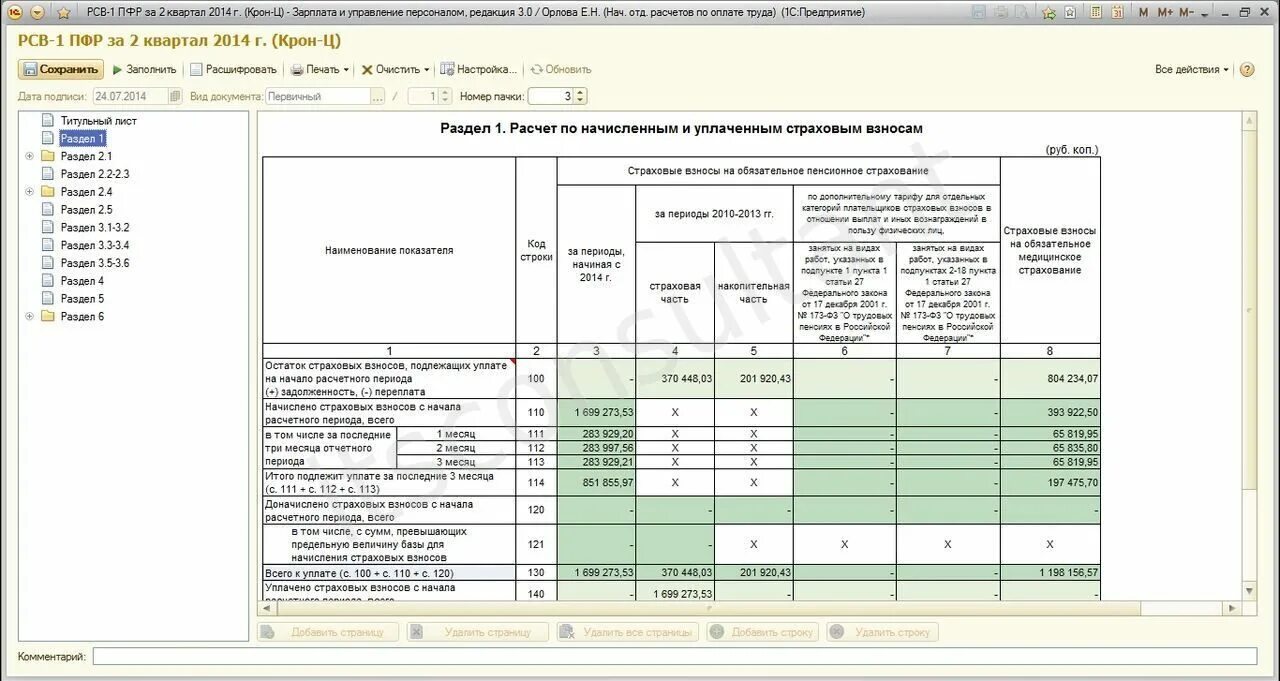Click the vertical scrollbar of the report
The image size is (1280, 681).
tap(1249, 355)
